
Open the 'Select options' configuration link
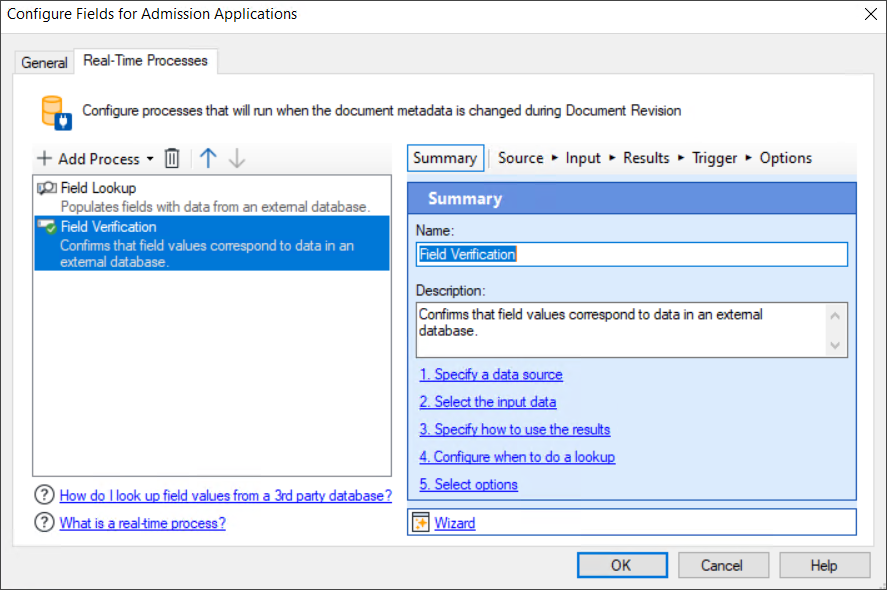pos(467,484)
